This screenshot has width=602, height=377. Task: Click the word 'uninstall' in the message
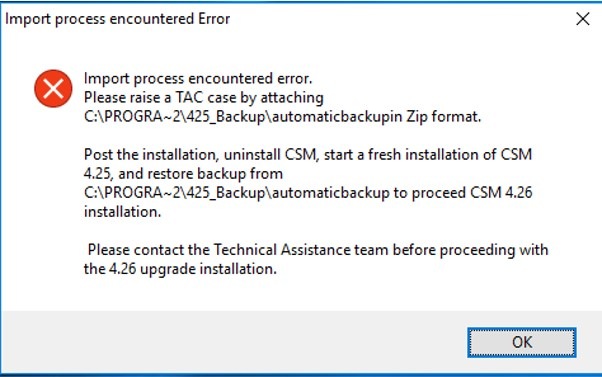[252, 155]
